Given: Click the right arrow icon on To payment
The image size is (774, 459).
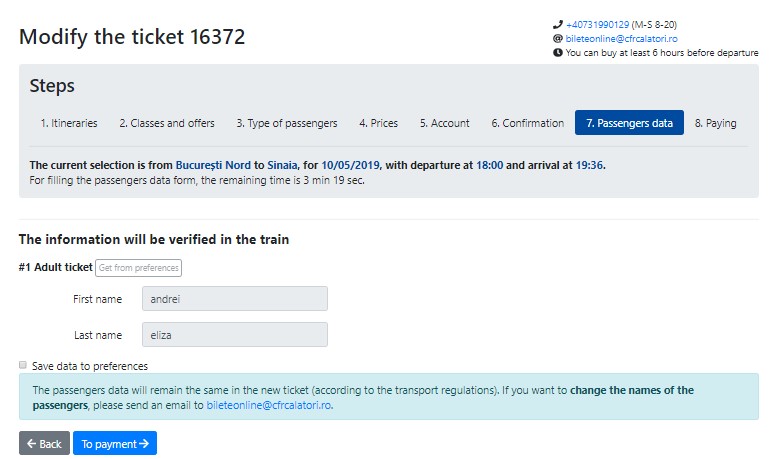Looking at the screenshot, I should [x=144, y=444].
